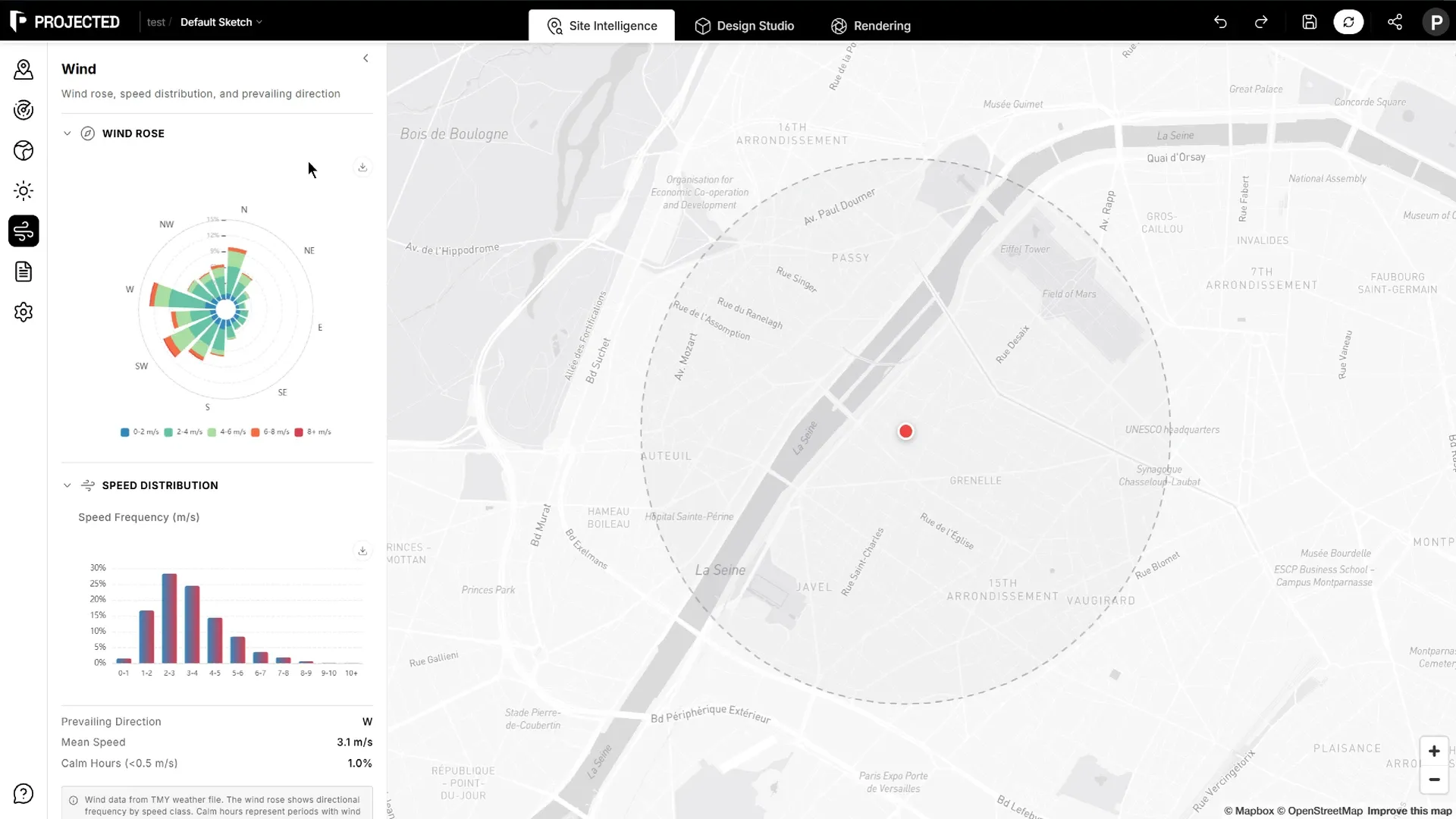The image size is (1456, 819).
Task: Click the refresh sync icon
Action: 1348,22
